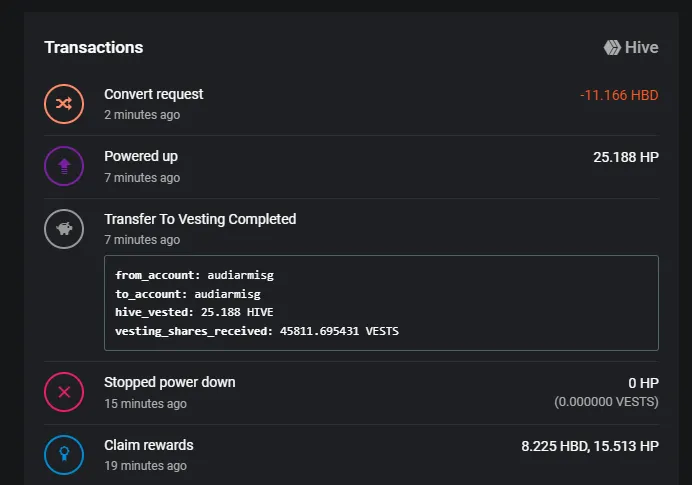This screenshot has width=692, height=485.
Task: Click the pink Stopped power down X icon
Action: coord(64,392)
